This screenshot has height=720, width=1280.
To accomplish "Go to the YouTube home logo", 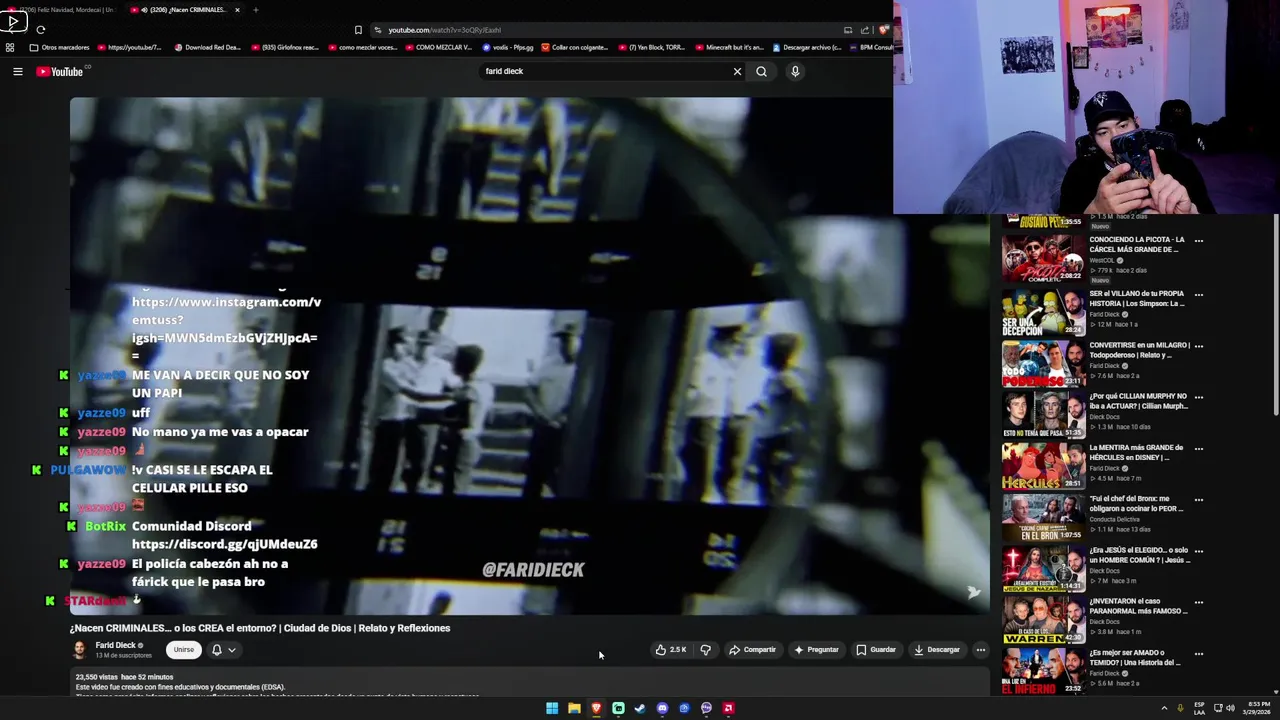I will 60,71.
